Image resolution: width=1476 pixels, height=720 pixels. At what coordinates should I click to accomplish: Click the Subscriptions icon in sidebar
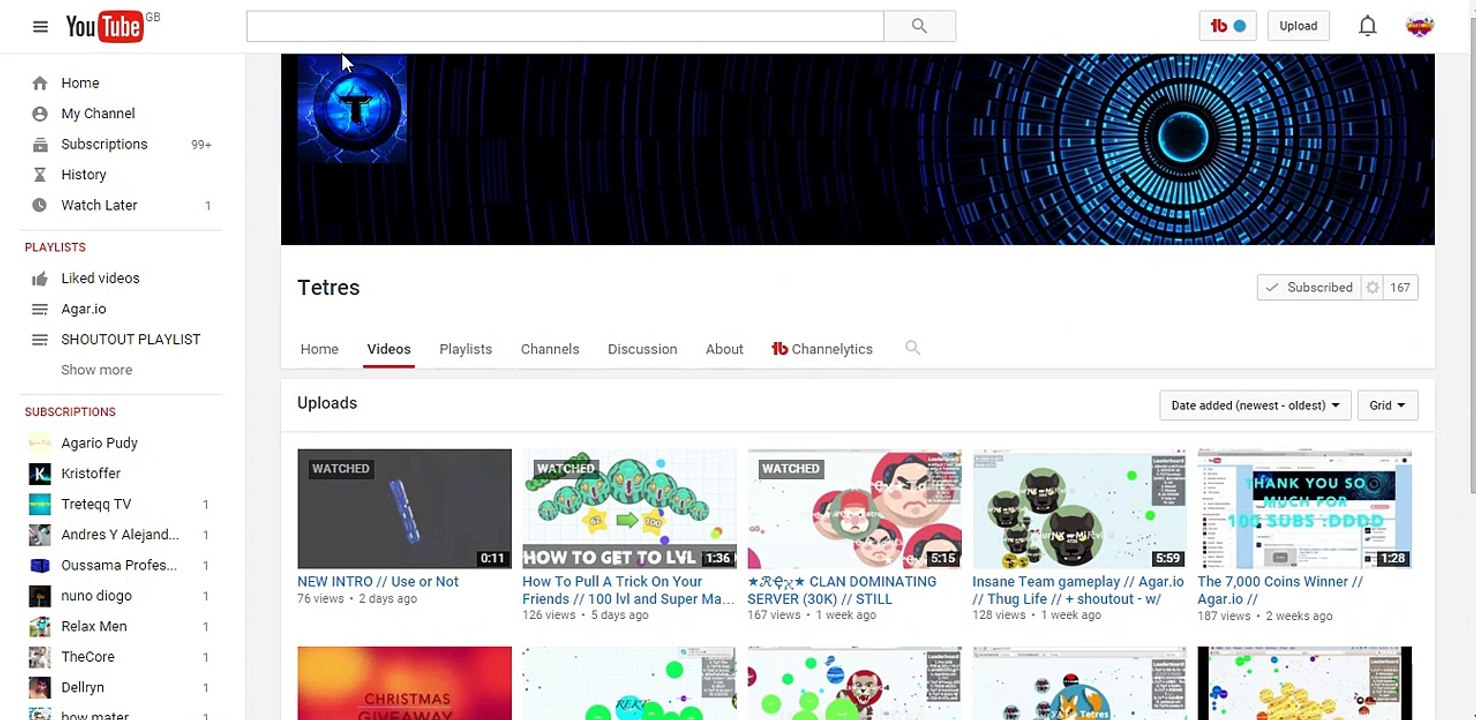point(40,144)
